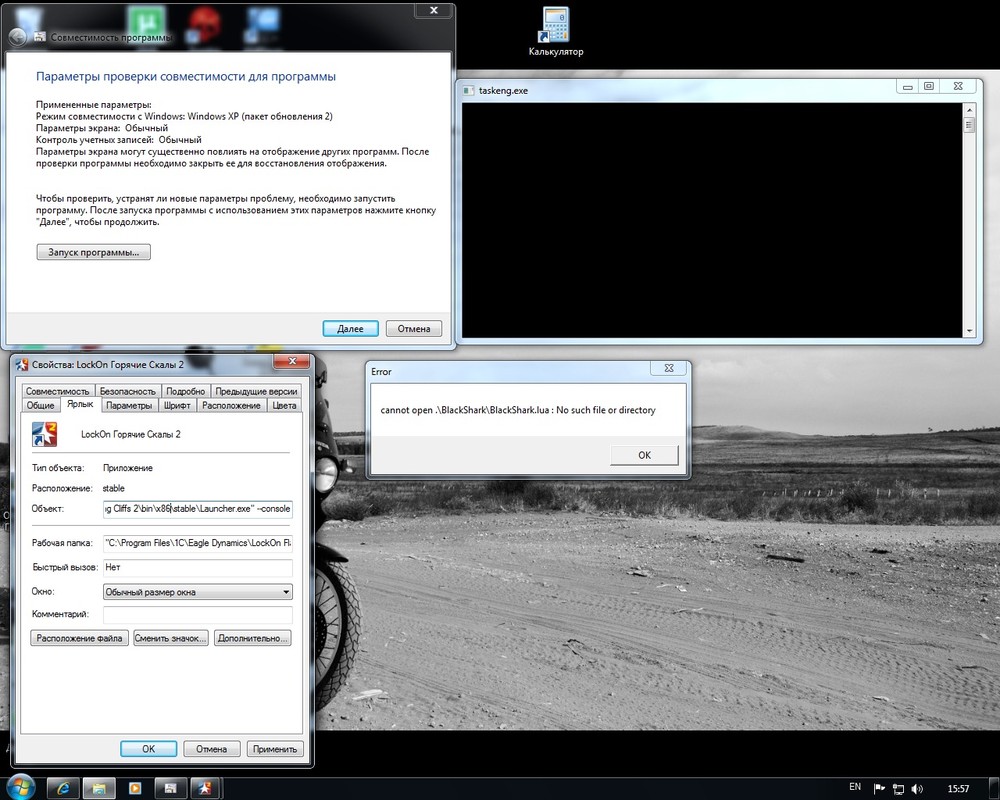Viewport: 1000px width, 800px height.
Task: Maximize the taskeng.exe window
Action: click(929, 86)
